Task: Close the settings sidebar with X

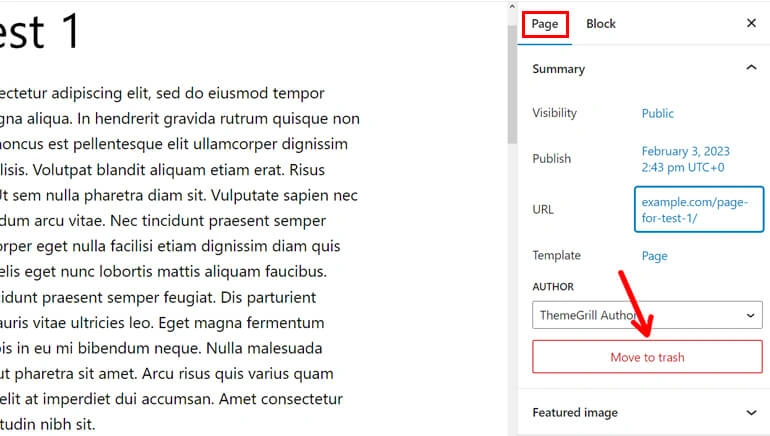Action: 751,23
